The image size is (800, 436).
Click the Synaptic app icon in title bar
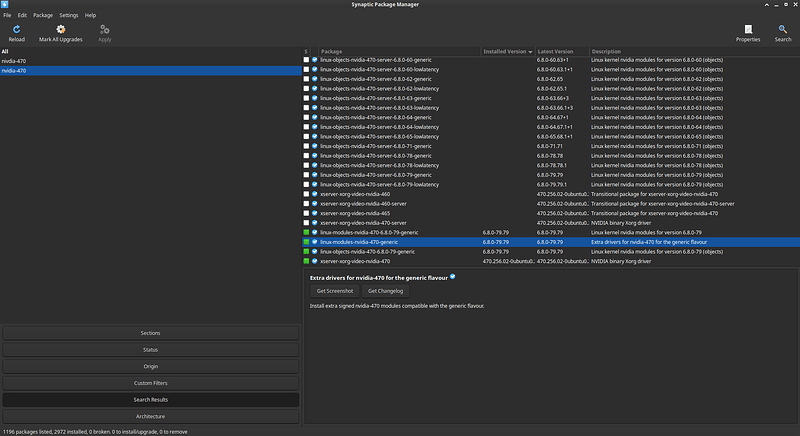7,5
